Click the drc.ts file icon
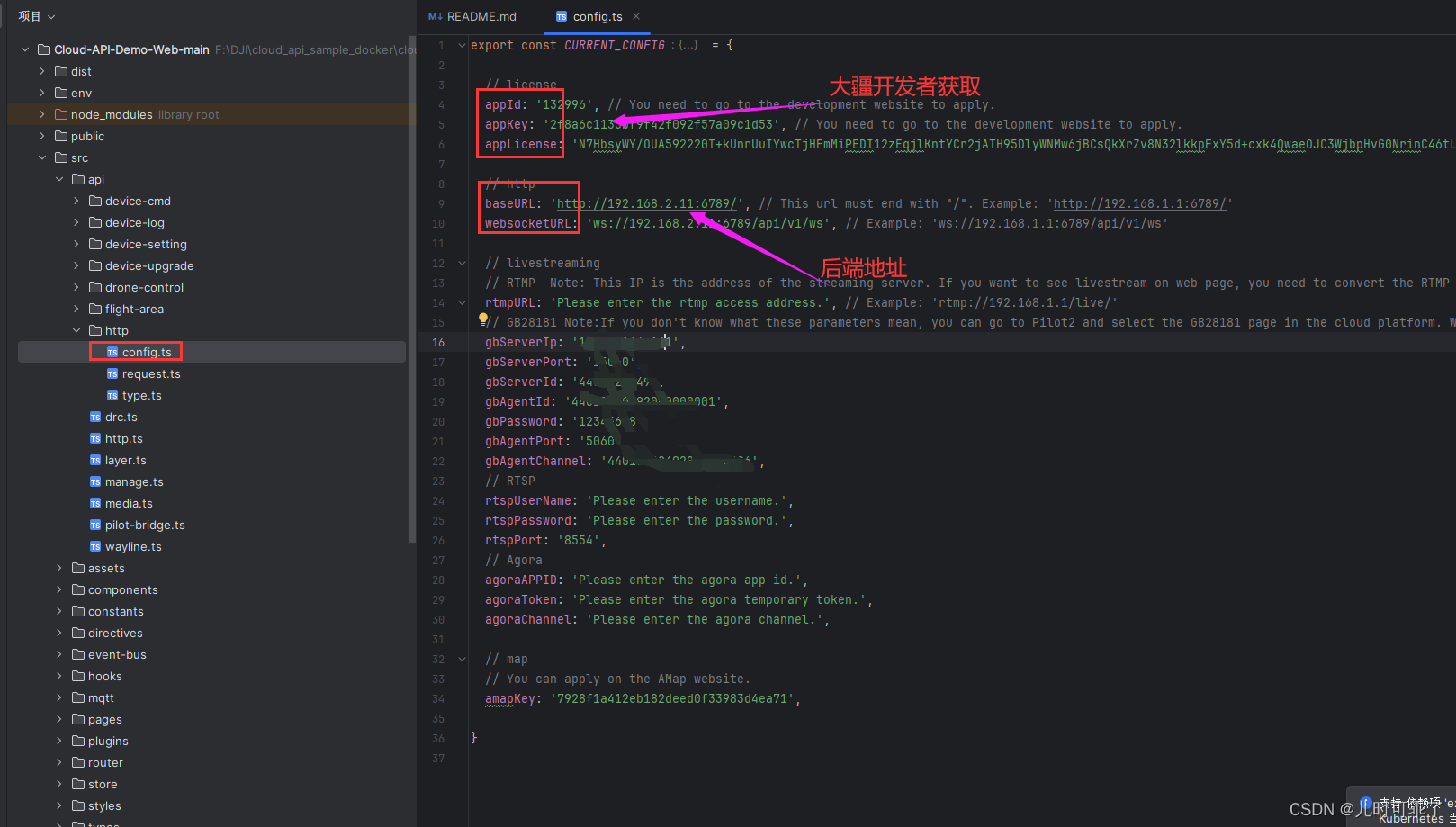Viewport: 1456px width, 827px height. pos(95,417)
